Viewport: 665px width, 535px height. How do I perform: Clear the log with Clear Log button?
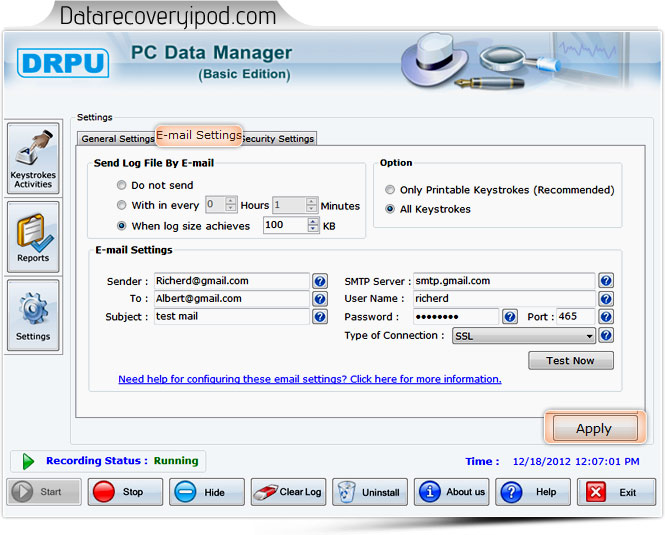tap(288, 492)
